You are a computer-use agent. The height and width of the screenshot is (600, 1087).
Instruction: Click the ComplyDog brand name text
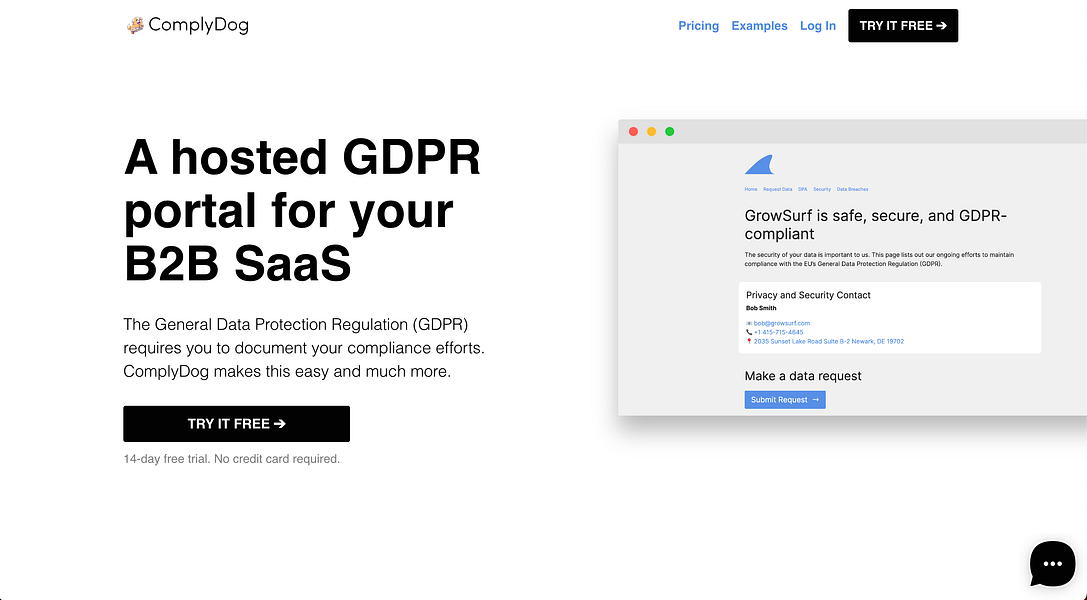click(x=198, y=25)
